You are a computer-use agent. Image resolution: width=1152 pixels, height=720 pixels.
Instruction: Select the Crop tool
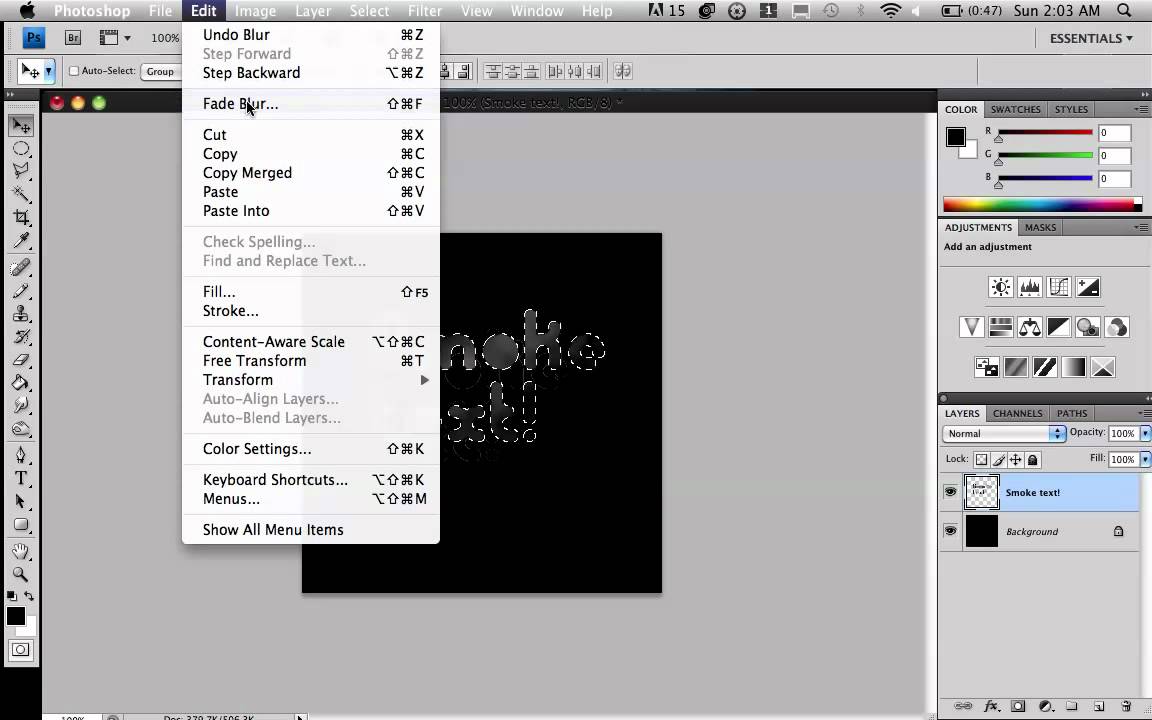(x=21, y=217)
